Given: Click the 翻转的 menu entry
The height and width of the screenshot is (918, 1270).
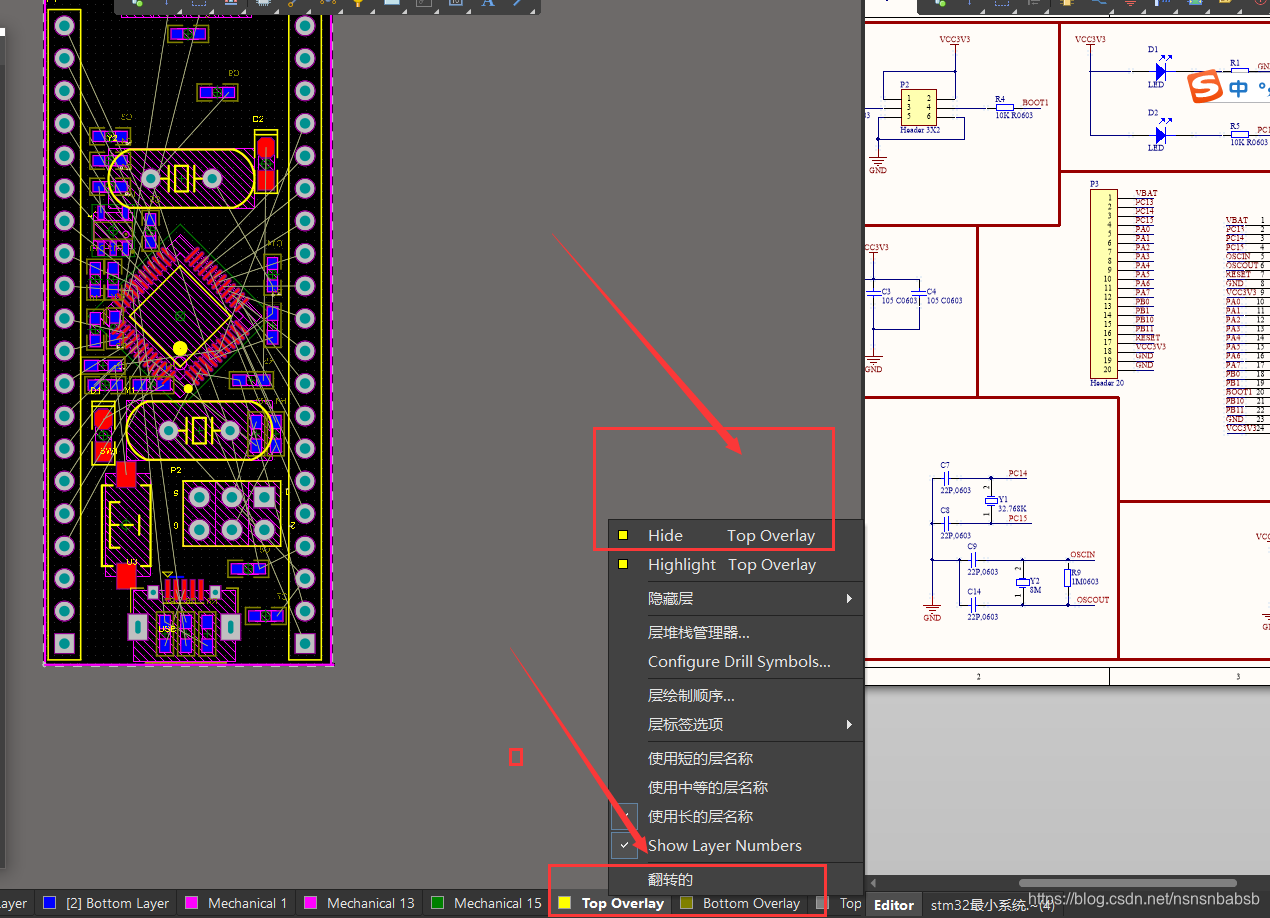Looking at the screenshot, I should 736,879.
